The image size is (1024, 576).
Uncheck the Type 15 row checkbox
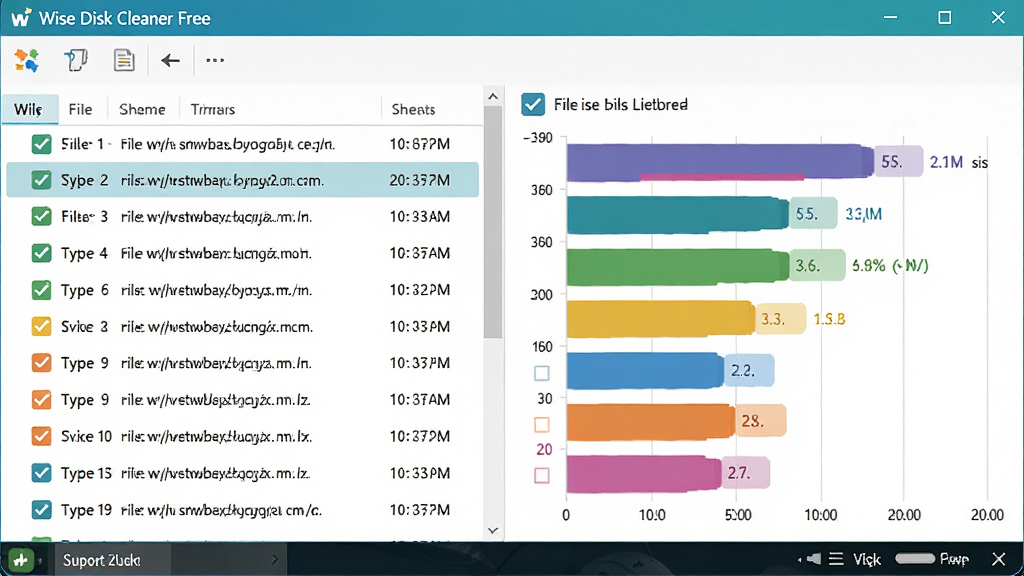[41, 472]
